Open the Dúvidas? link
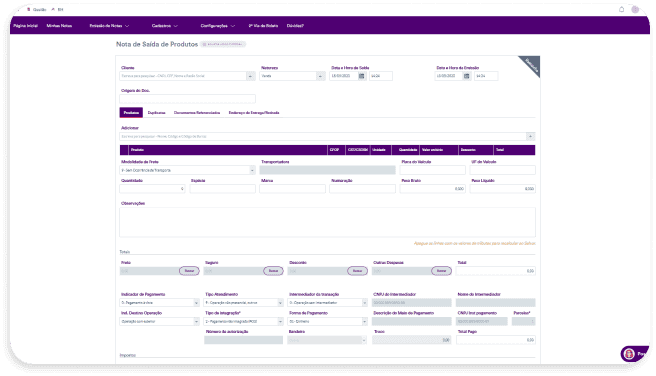 [x=295, y=26]
